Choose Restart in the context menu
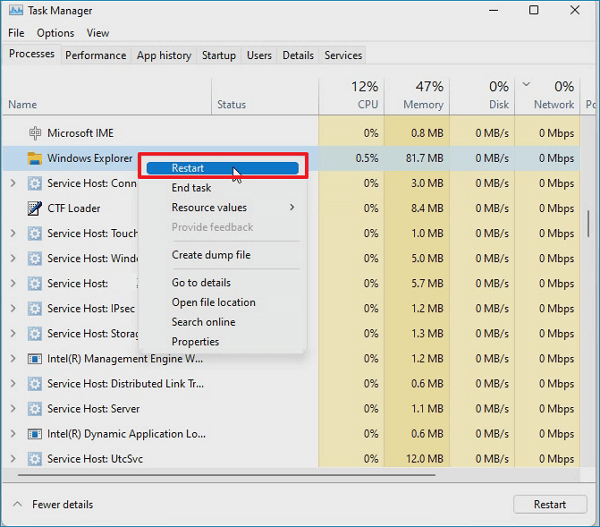600x527 pixels. [x=222, y=168]
